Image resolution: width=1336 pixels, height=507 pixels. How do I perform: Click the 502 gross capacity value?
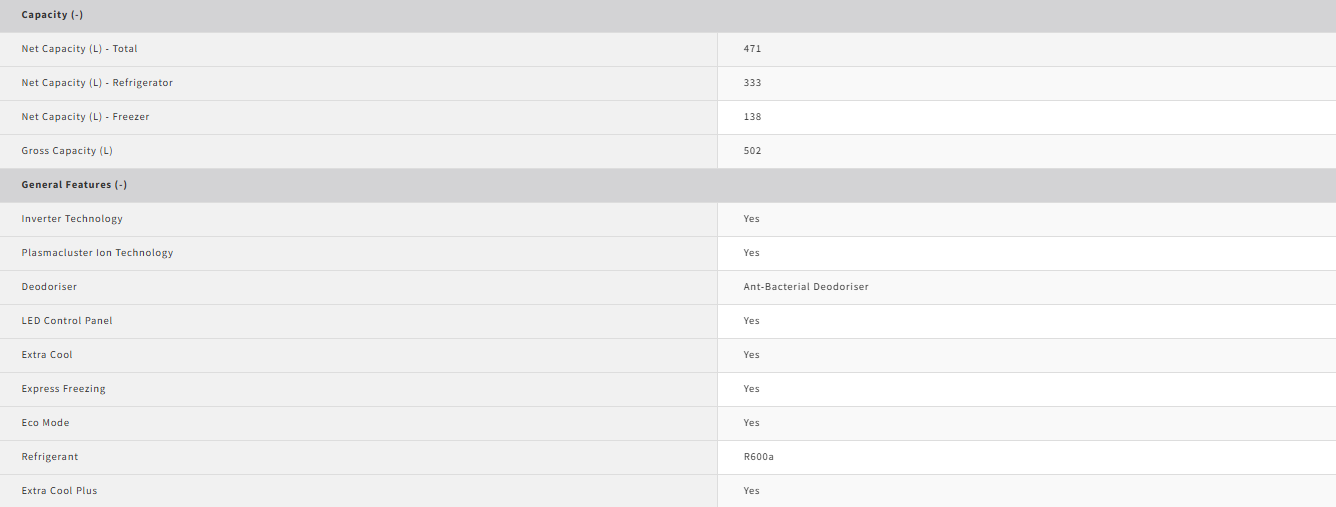coord(752,151)
